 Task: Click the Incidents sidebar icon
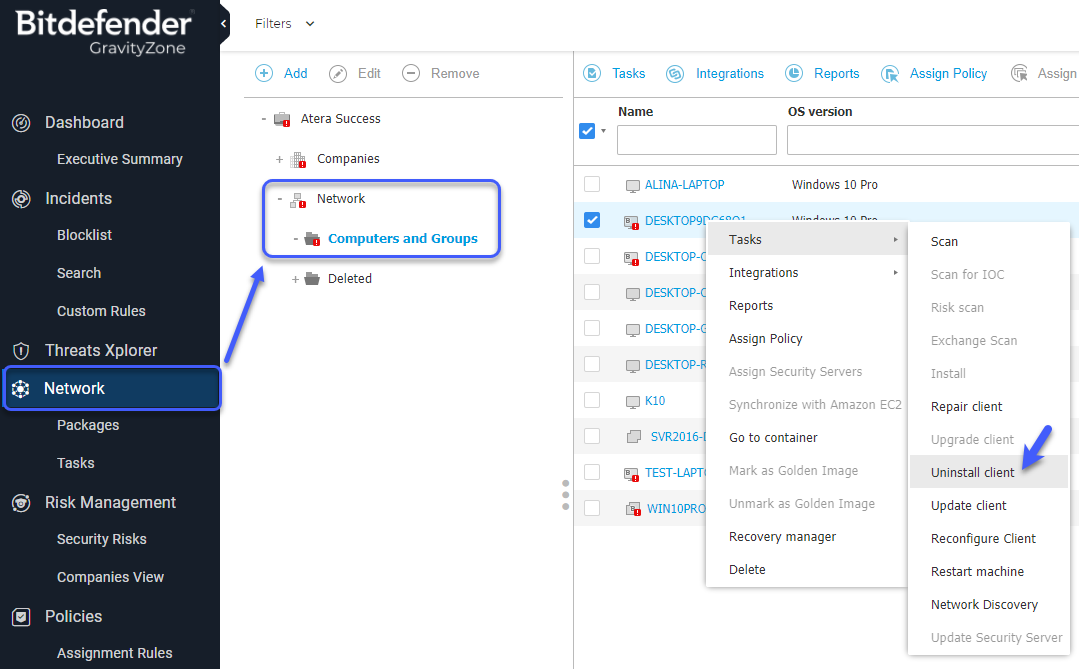(21, 199)
